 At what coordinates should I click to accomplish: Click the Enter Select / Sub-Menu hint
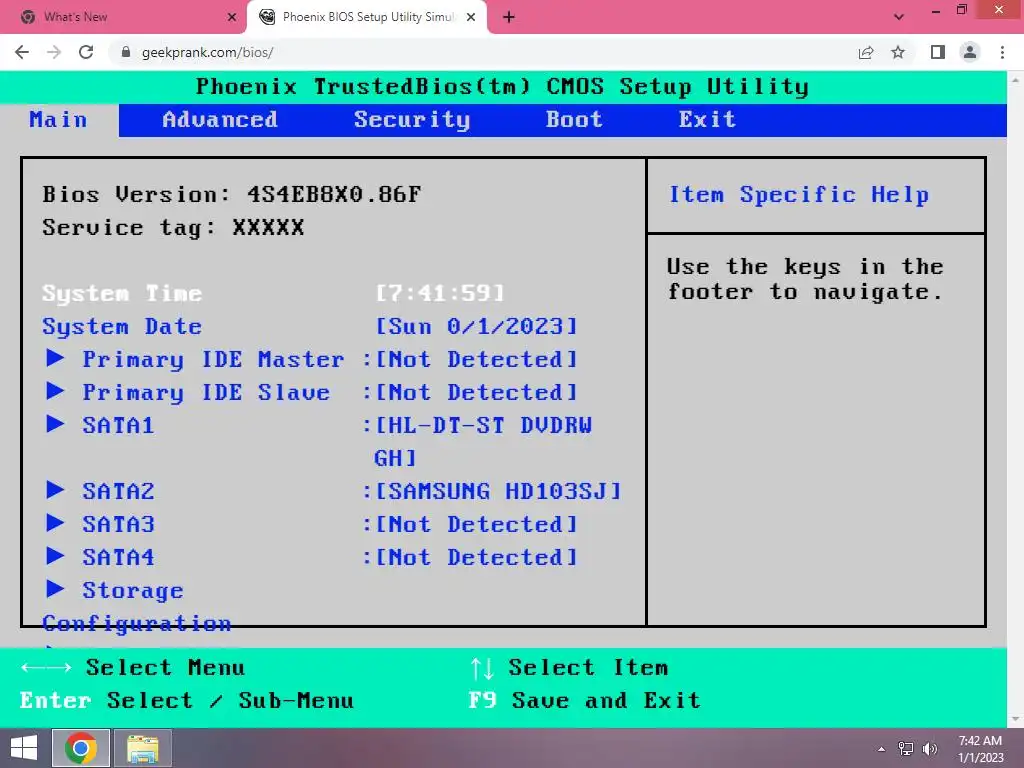(x=187, y=700)
